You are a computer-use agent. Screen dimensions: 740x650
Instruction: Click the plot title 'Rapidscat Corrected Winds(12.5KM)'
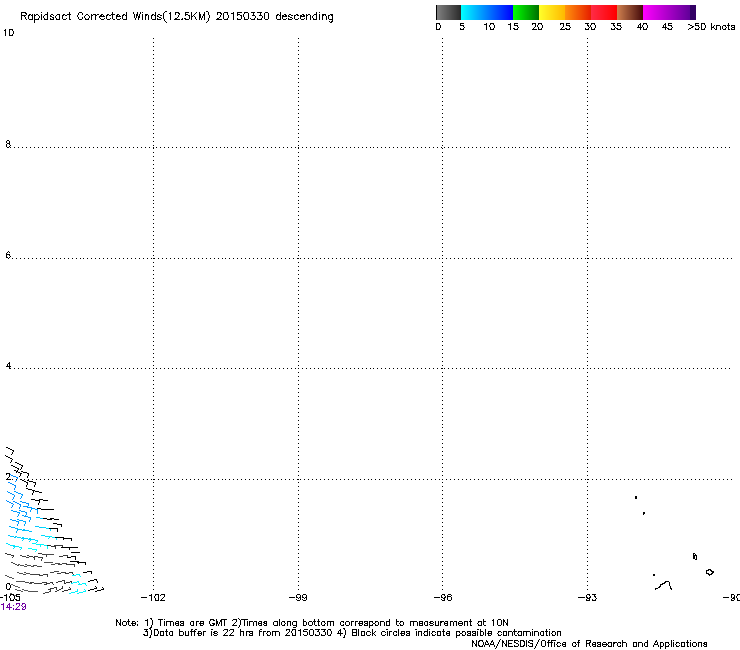[x=115, y=17]
